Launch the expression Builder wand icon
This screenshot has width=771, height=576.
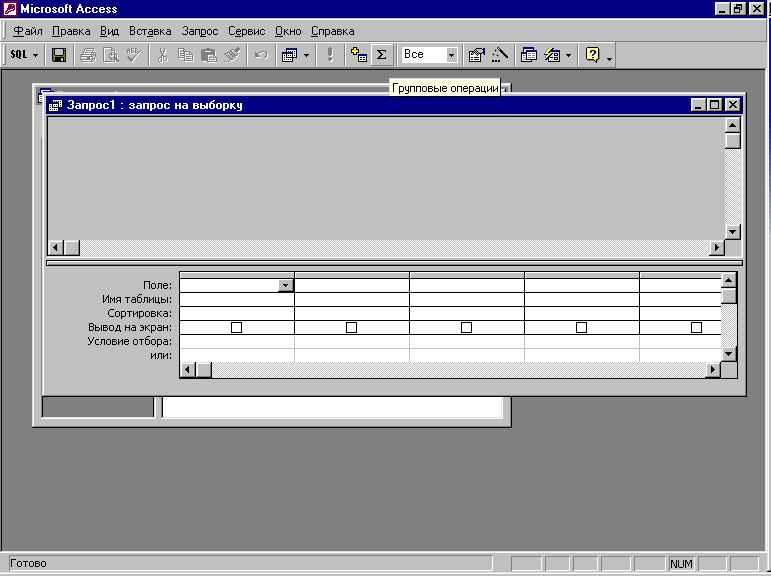[x=500, y=55]
